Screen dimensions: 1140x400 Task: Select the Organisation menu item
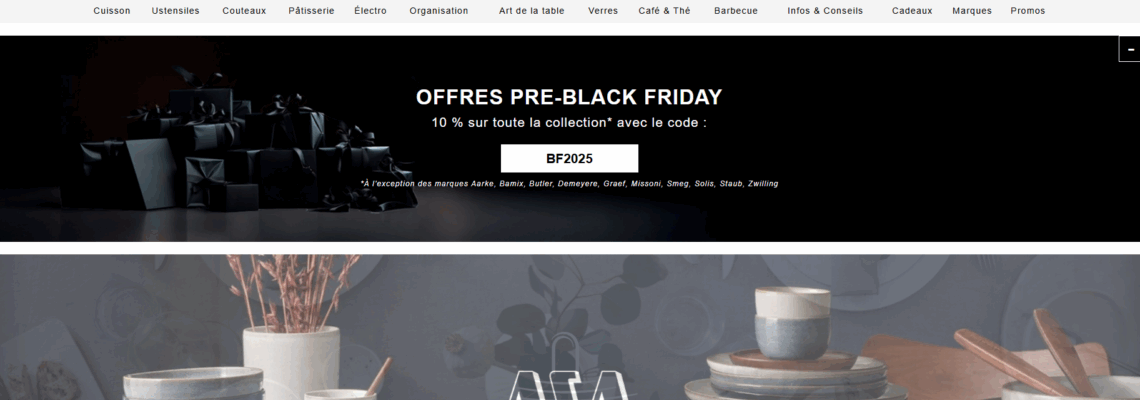tap(438, 11)
